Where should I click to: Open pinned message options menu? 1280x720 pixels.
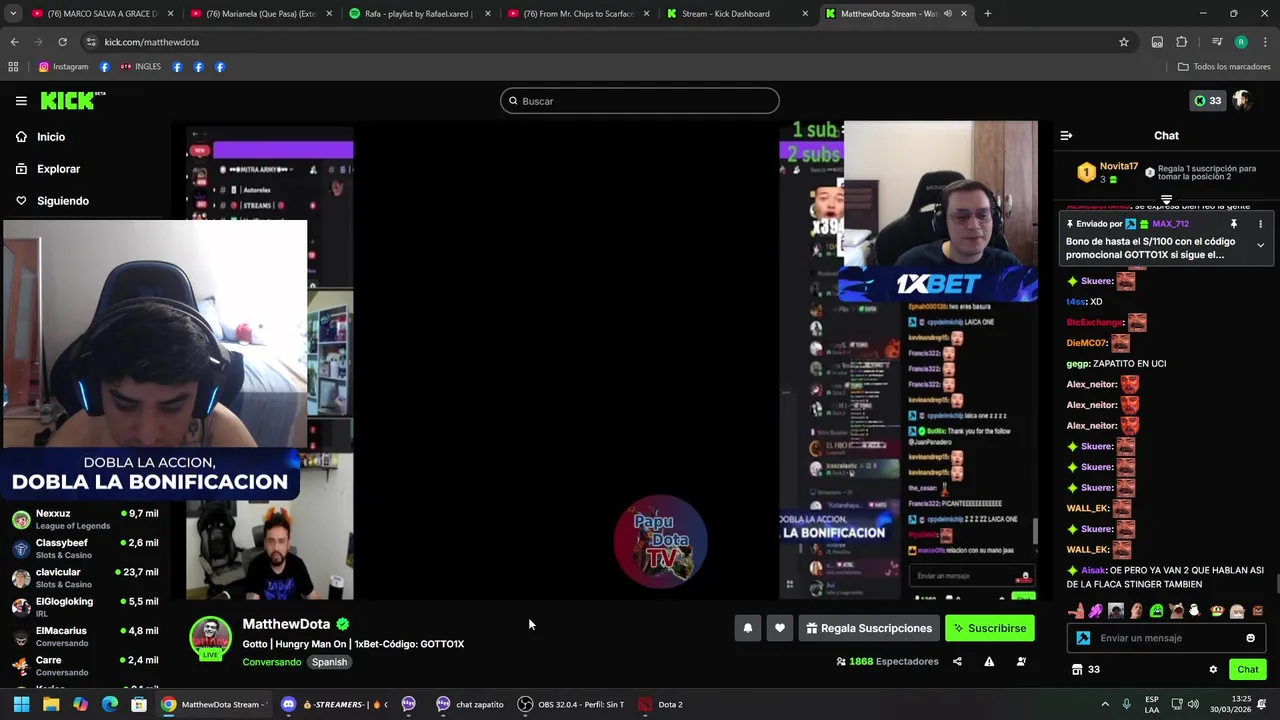click(1260, 224)
